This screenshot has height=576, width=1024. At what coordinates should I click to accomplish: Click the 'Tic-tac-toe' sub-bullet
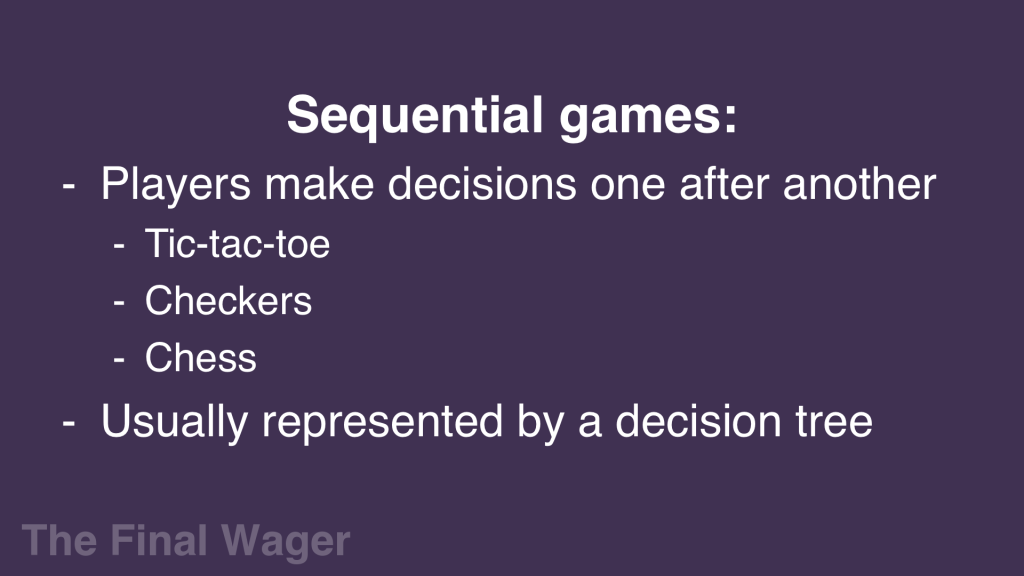pyautogui.click(x=237, y=244)
